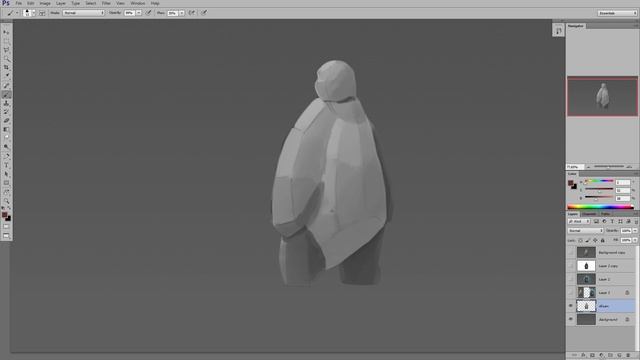Select the Clone Stamp tool
The height and width of the screenshot is (360, 640).
(x=6, y=103)
